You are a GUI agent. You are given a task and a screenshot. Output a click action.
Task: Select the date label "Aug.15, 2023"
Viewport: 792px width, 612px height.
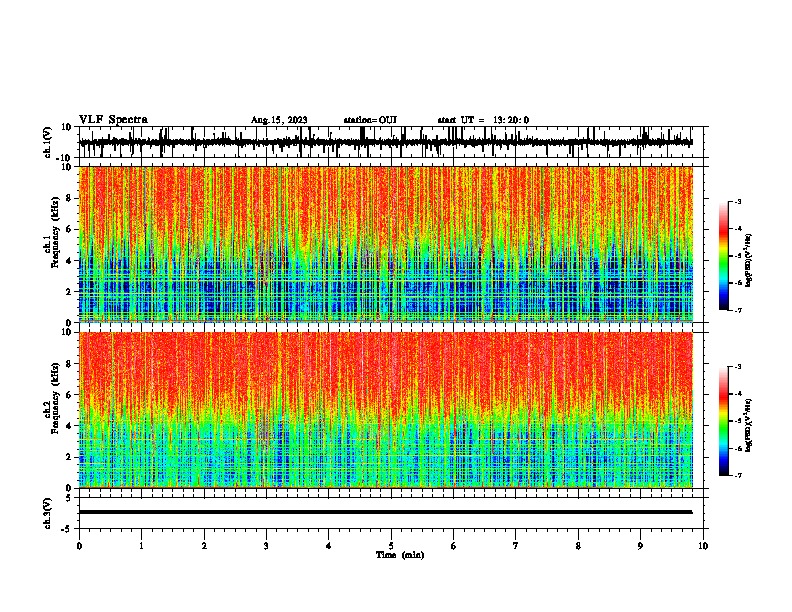coord(279,120)
